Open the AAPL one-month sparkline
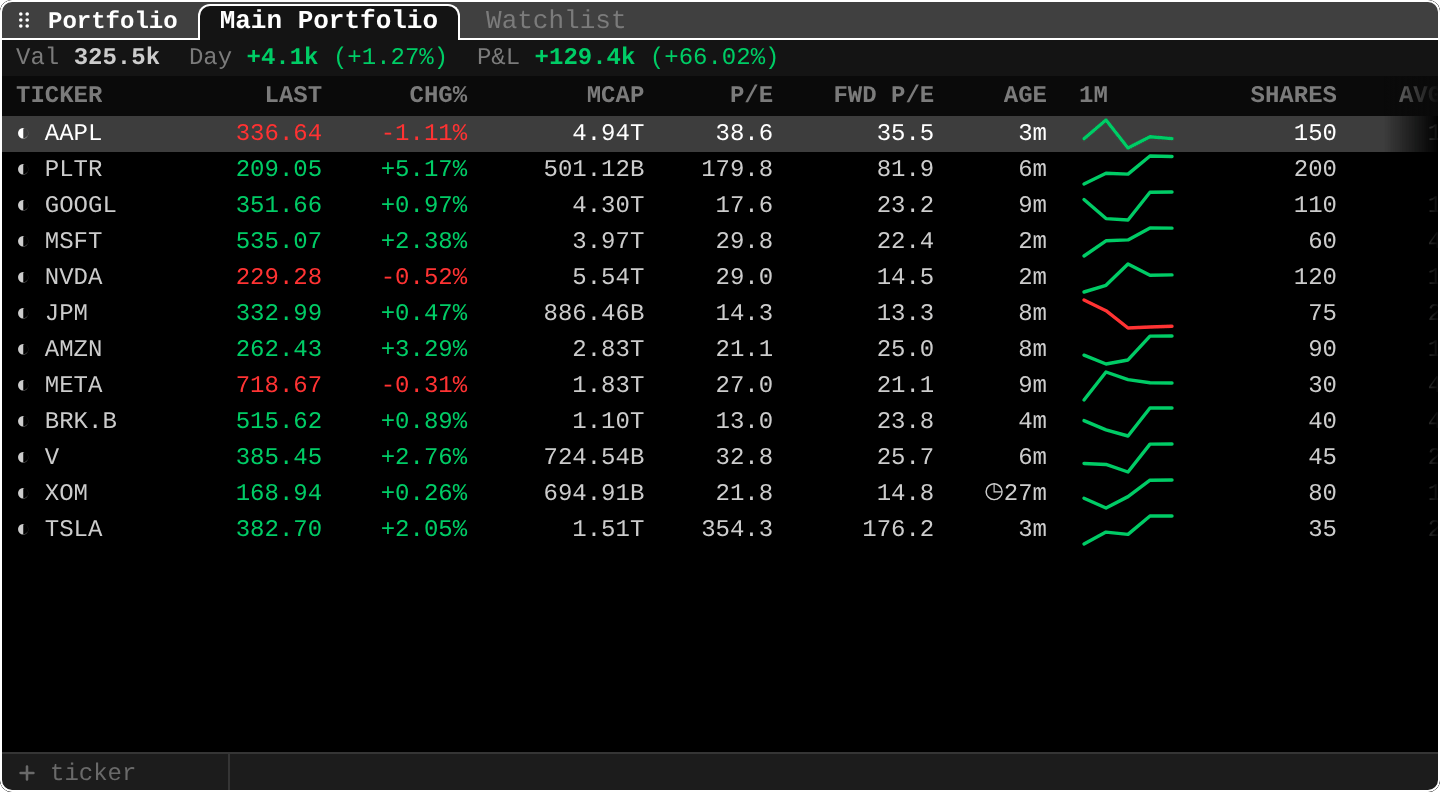This screenshot has width=1440, height=792. [1128, 134]
